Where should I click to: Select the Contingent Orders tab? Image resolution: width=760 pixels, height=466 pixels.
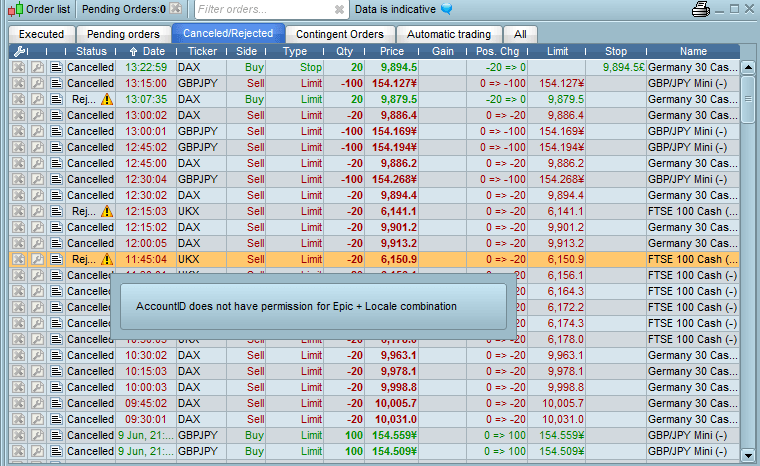[x=340, y=34]
